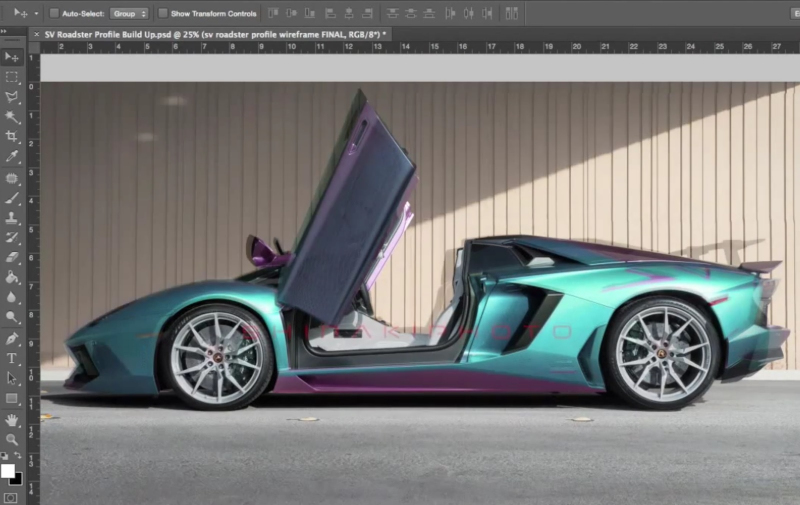Activate the Eyedropper tool
The height and width of the screenshot is (505, 800).
pos(12,157)
